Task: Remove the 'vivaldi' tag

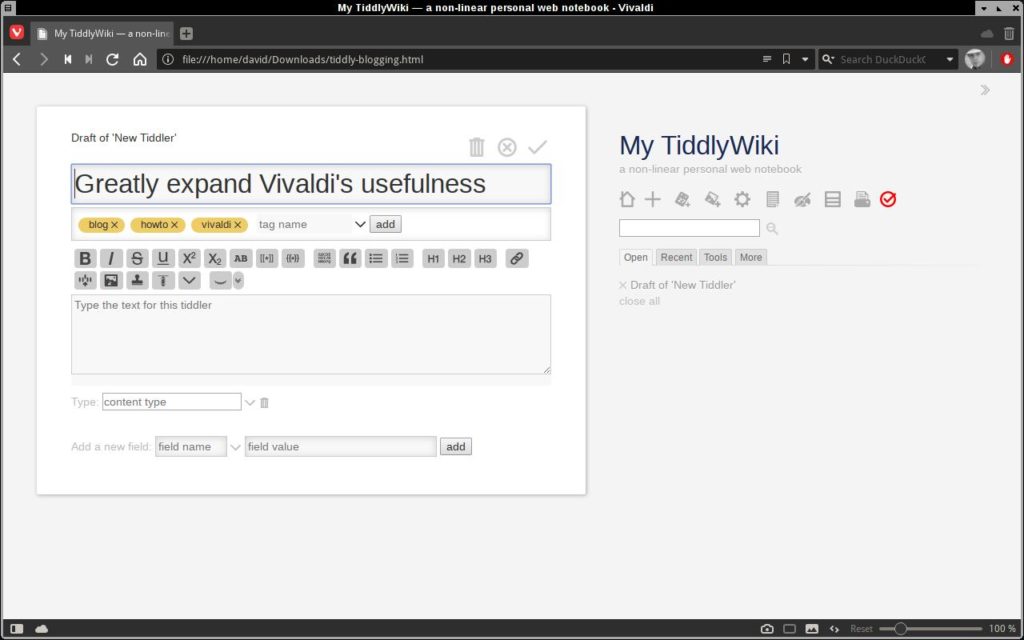Action: pos(238,225)
